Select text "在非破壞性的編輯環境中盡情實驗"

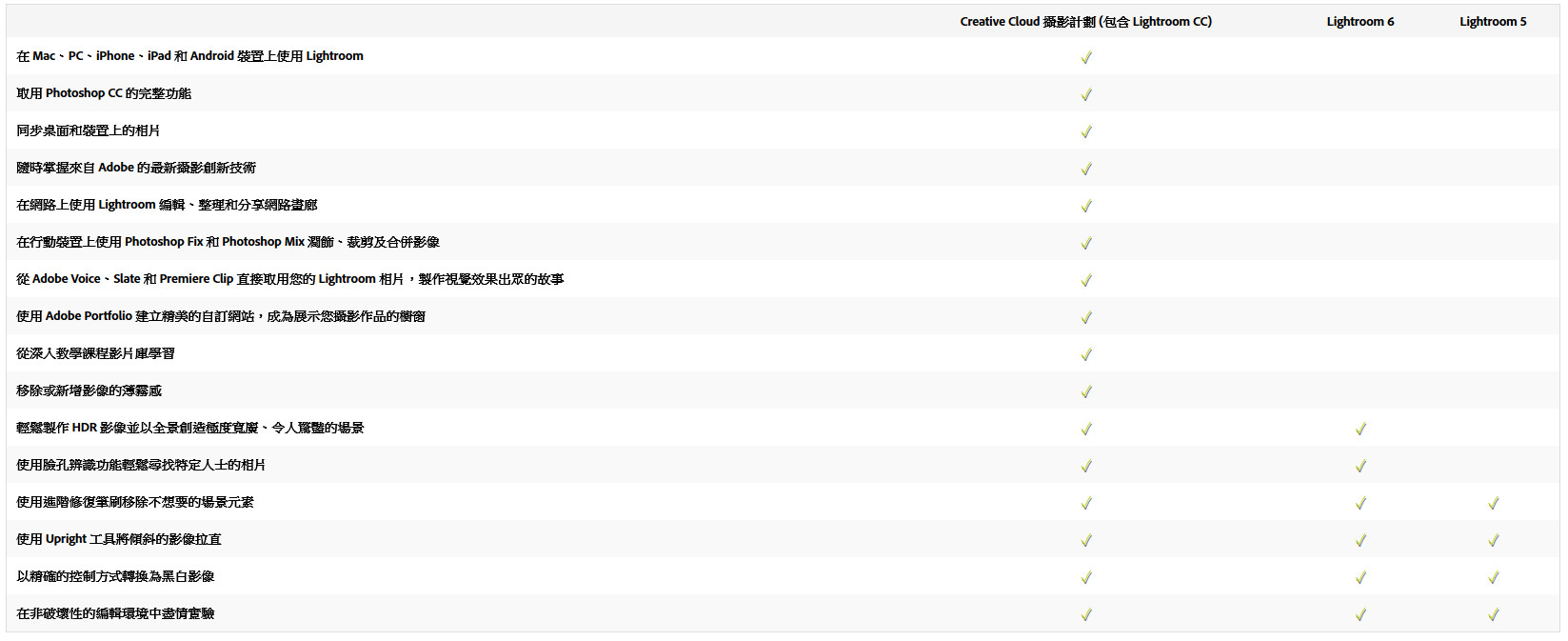[115, 613]
